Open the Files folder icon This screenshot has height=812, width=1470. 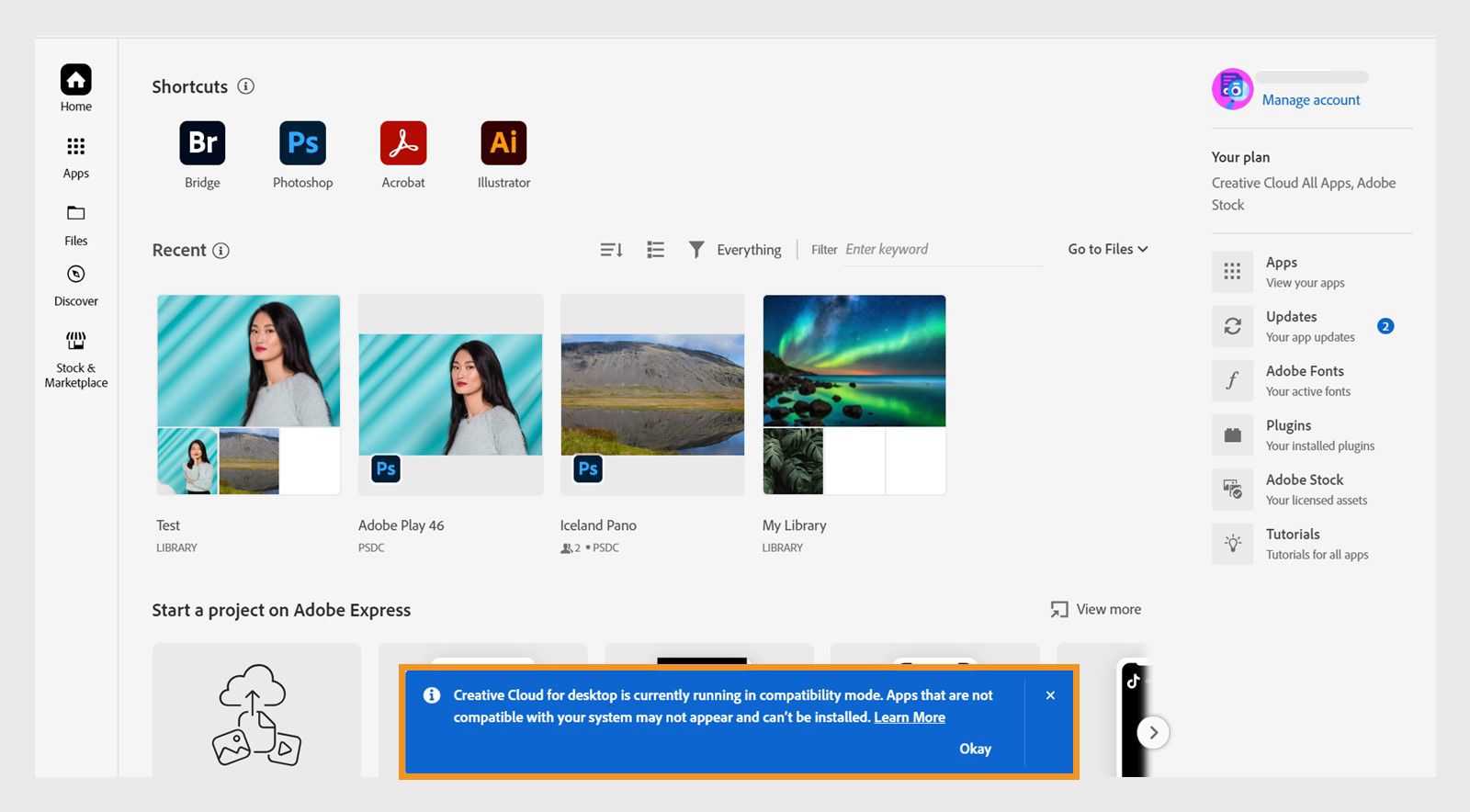[x=76, y=213]
